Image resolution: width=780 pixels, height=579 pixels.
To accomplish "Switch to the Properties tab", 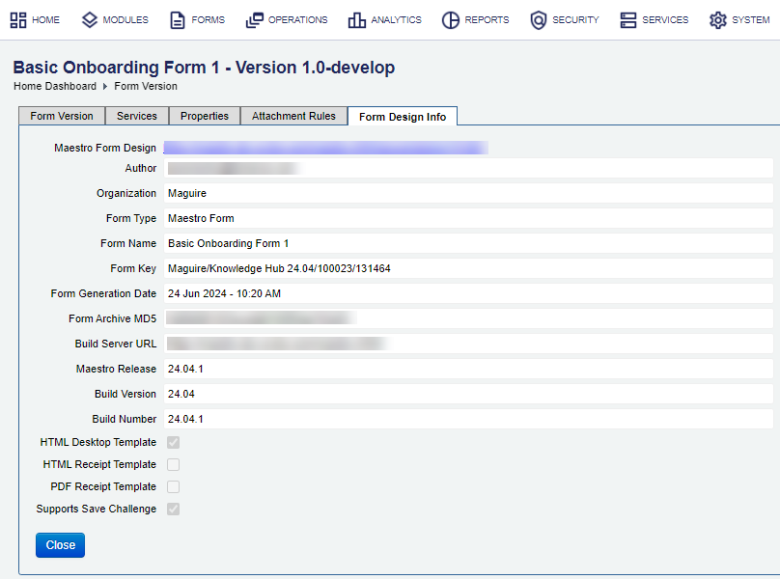I will coord(204,116).
